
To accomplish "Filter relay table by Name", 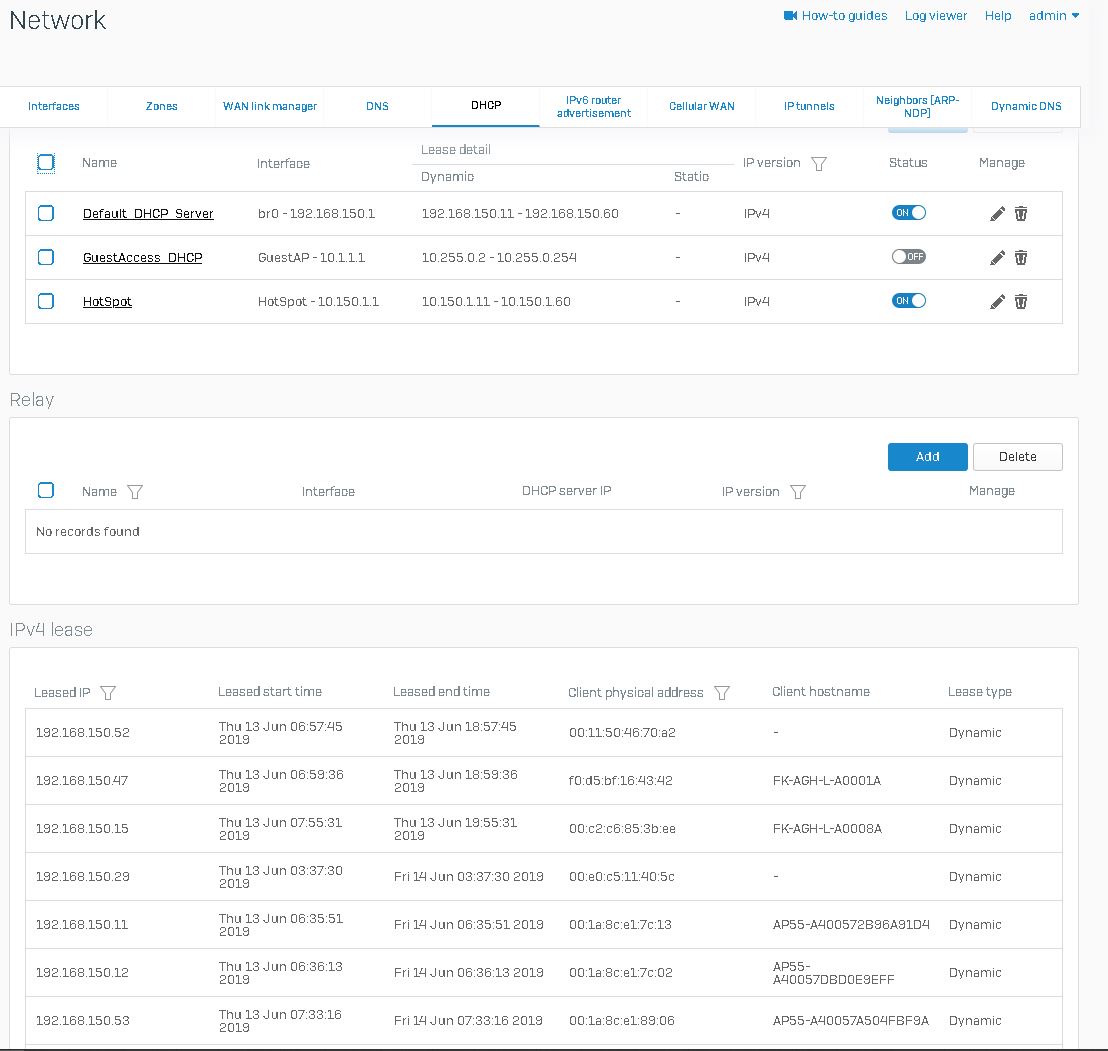I will pyautogui.click(x=135, y=492).
